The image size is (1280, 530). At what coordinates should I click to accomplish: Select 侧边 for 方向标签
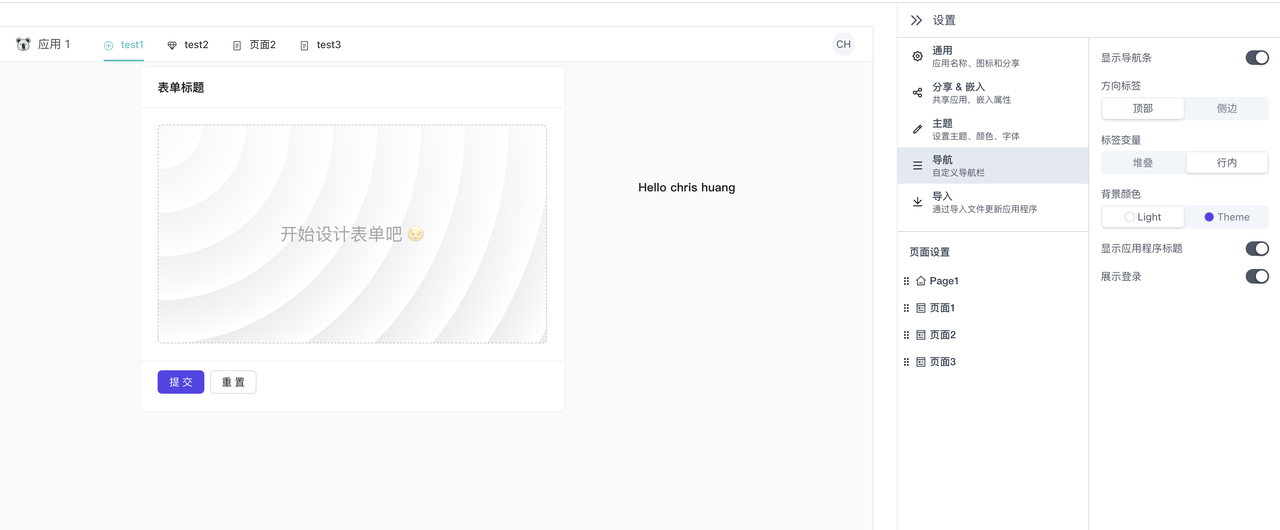1227,108
